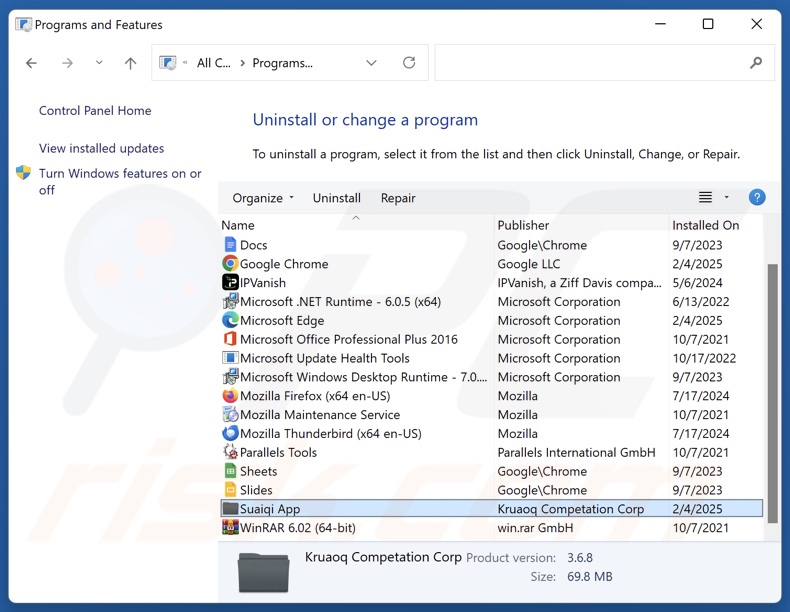Click the 69.8 MB size value
Viewport: 790px width, 612px height.
point(590,576)
